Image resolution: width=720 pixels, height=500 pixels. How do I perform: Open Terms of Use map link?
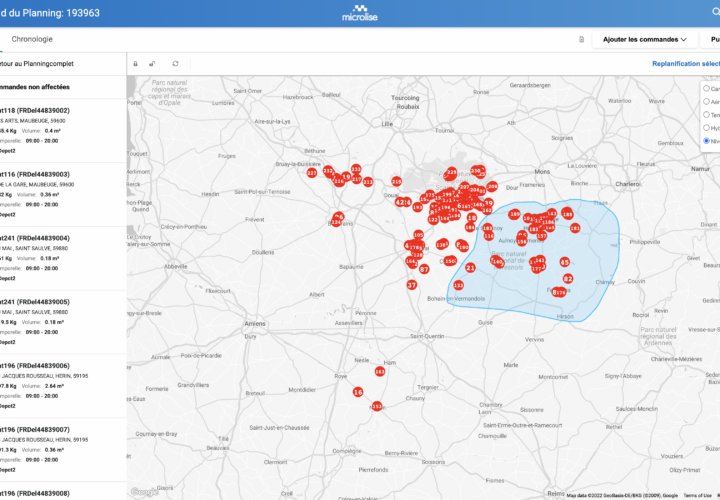[697, 495]
